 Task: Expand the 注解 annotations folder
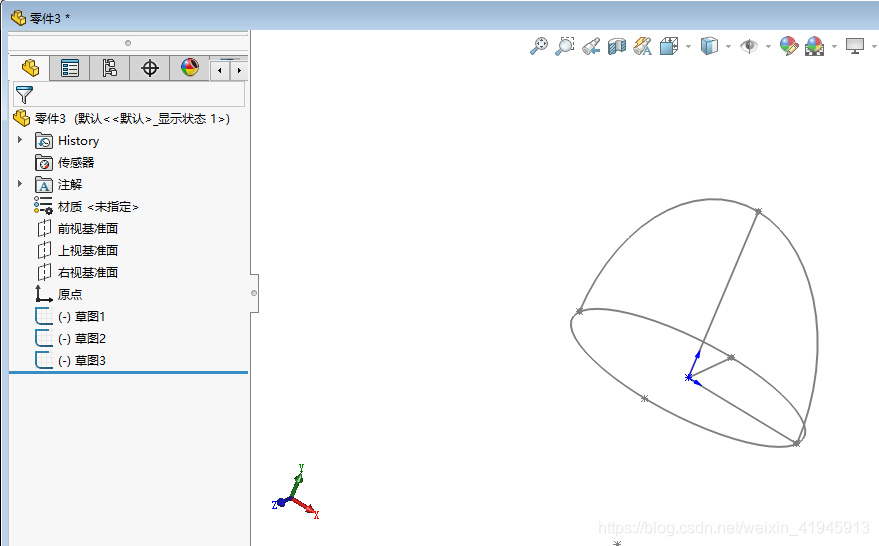pos(20,183)
